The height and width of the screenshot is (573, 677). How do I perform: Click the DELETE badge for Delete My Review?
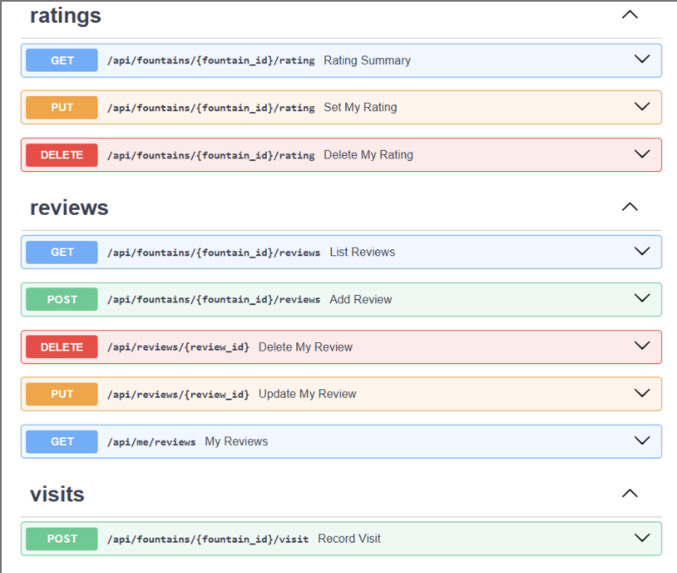point(62,347)
